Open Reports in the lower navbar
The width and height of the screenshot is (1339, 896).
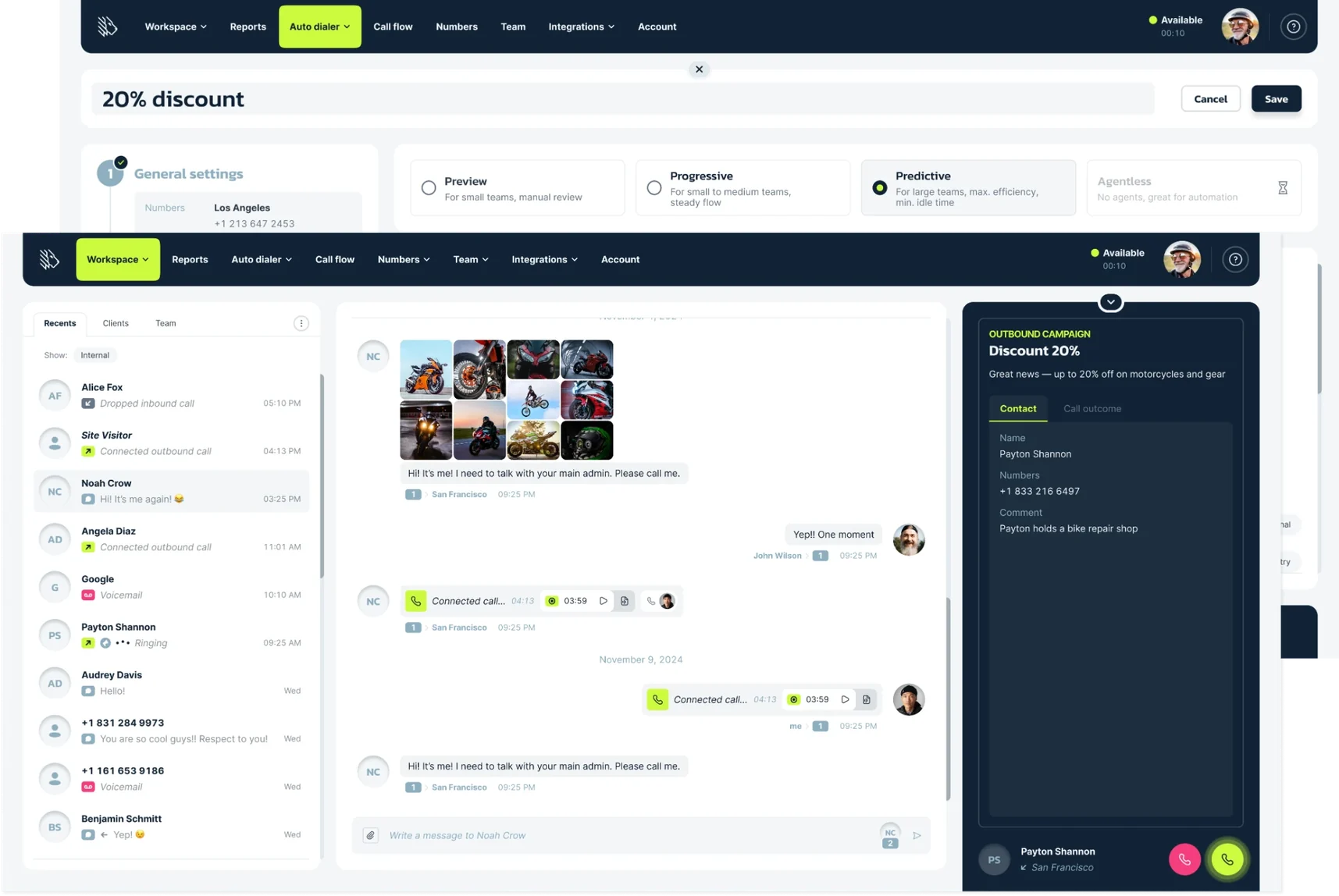190,259
